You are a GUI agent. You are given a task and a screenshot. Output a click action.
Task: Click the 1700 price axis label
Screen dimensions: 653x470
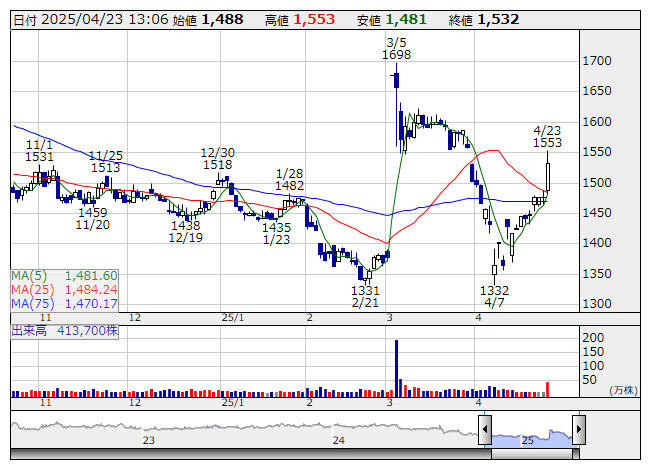597,61
